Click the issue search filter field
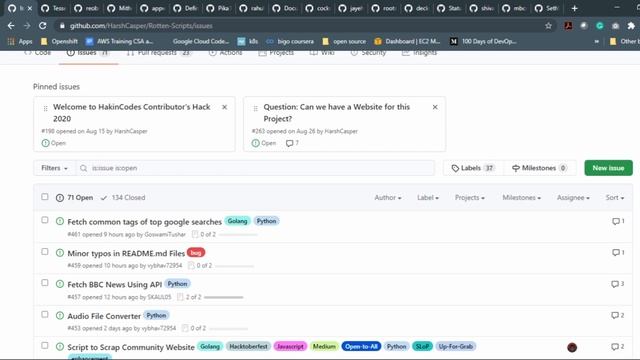This screenshot has height=360, width=640. (x=256, y=168)
